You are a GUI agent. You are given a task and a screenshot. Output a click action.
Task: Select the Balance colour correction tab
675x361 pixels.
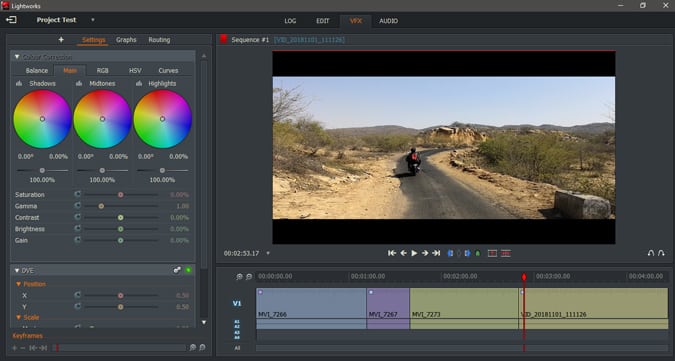tap(37, 71)
